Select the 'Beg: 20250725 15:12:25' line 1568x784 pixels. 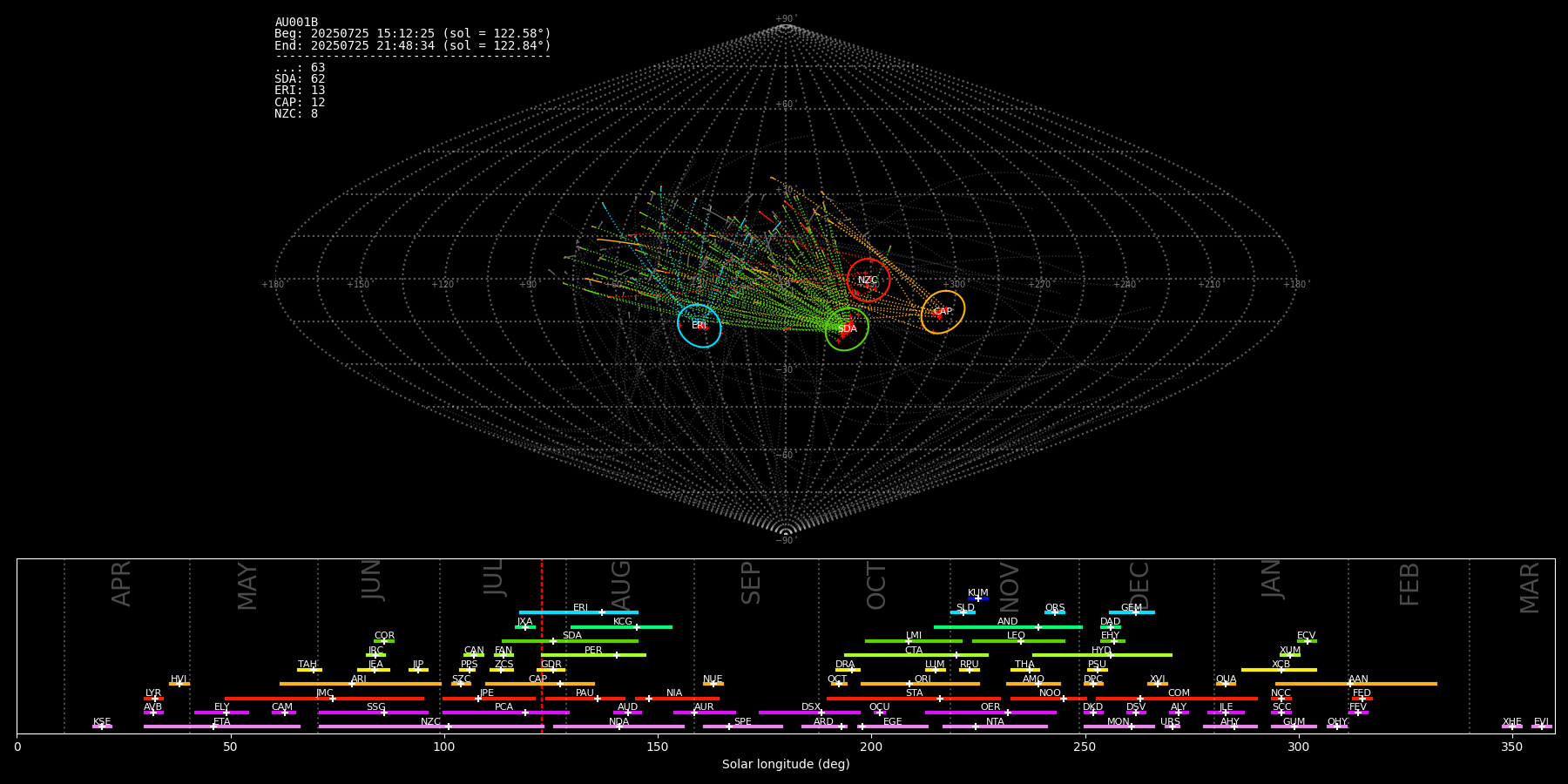[413, 34]
